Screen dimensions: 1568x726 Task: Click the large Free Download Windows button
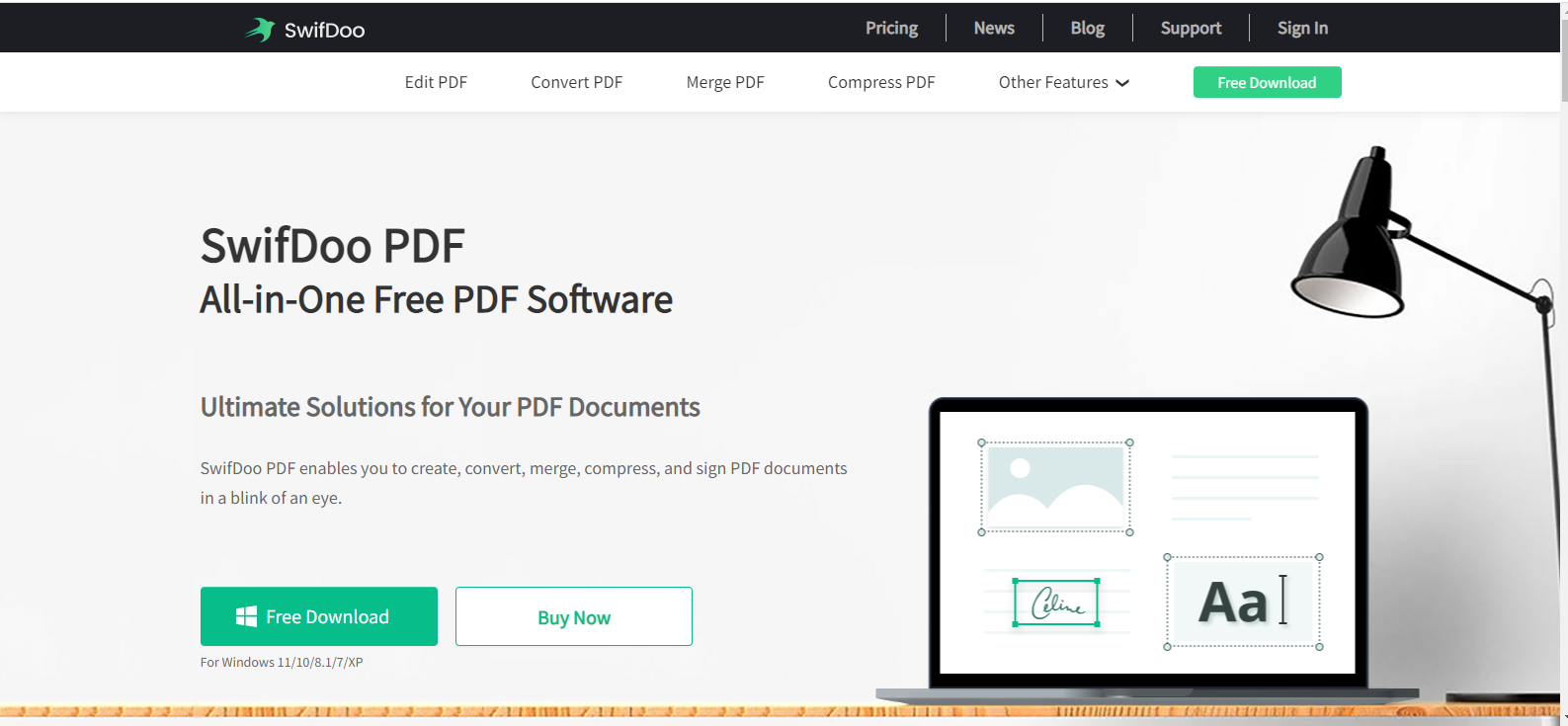[318, 616]
